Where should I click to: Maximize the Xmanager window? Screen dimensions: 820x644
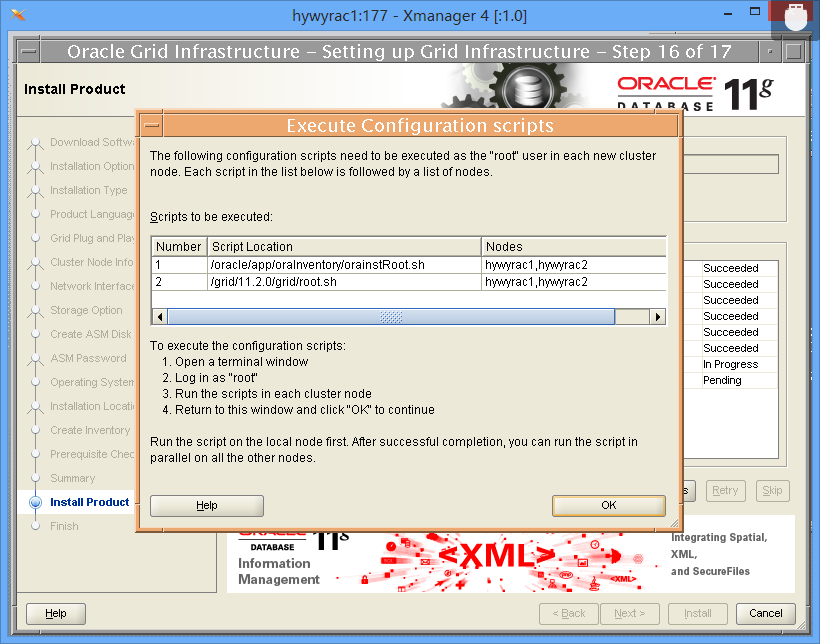click(755, 12)
